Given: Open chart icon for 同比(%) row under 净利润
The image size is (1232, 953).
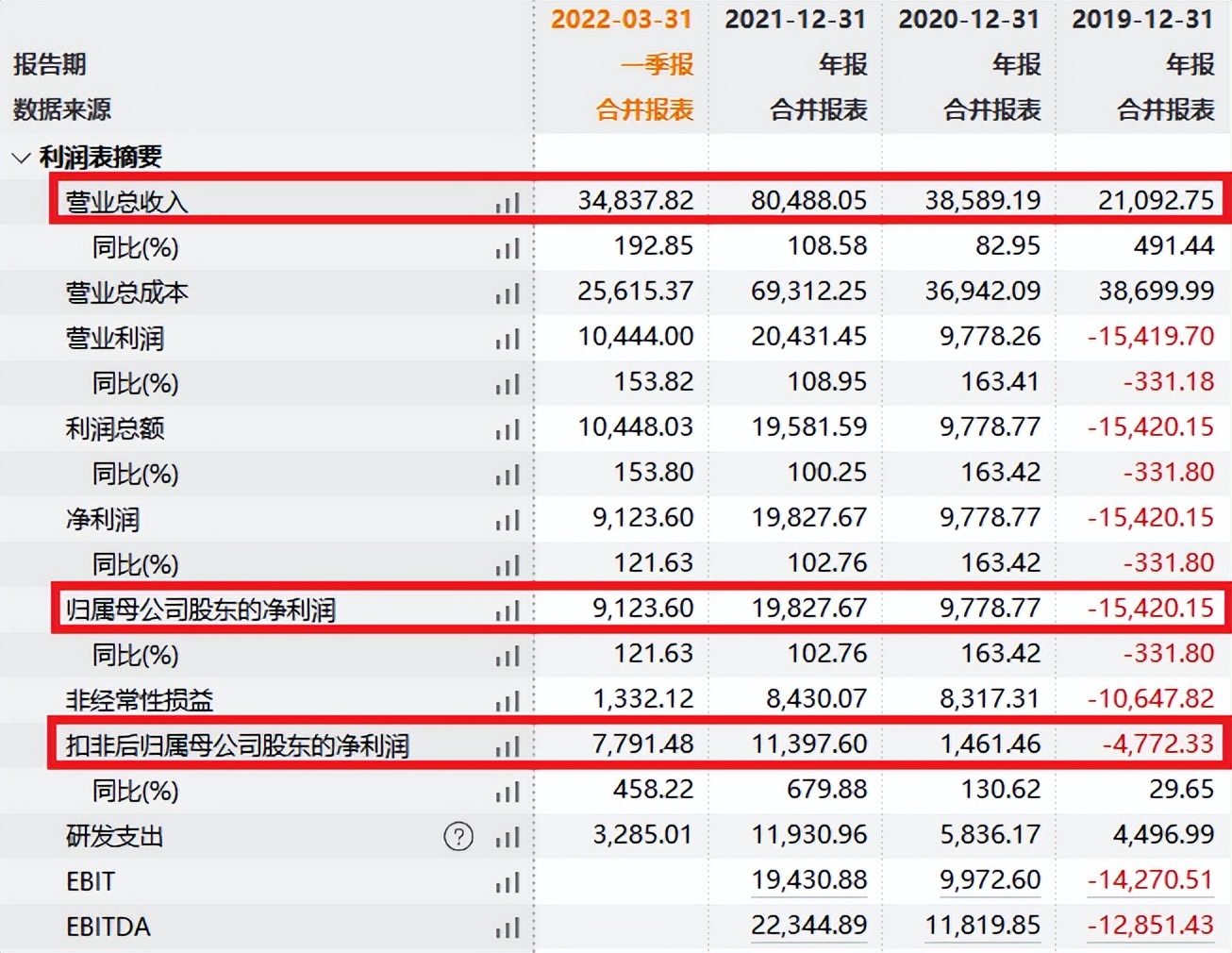Looking at the screenshot, I should [508, 564].
